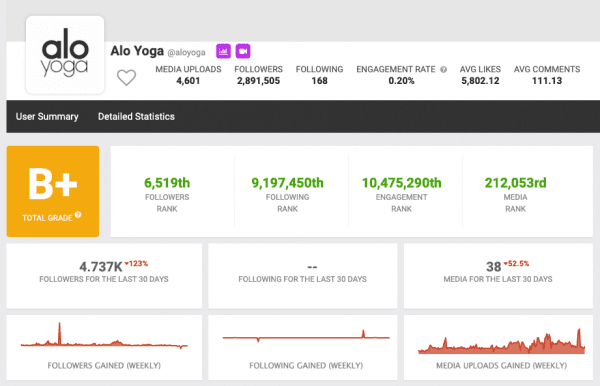Screen dimensions: 600x386
Task: Click the 38 media last 30 days card
Action: [498, 276]
